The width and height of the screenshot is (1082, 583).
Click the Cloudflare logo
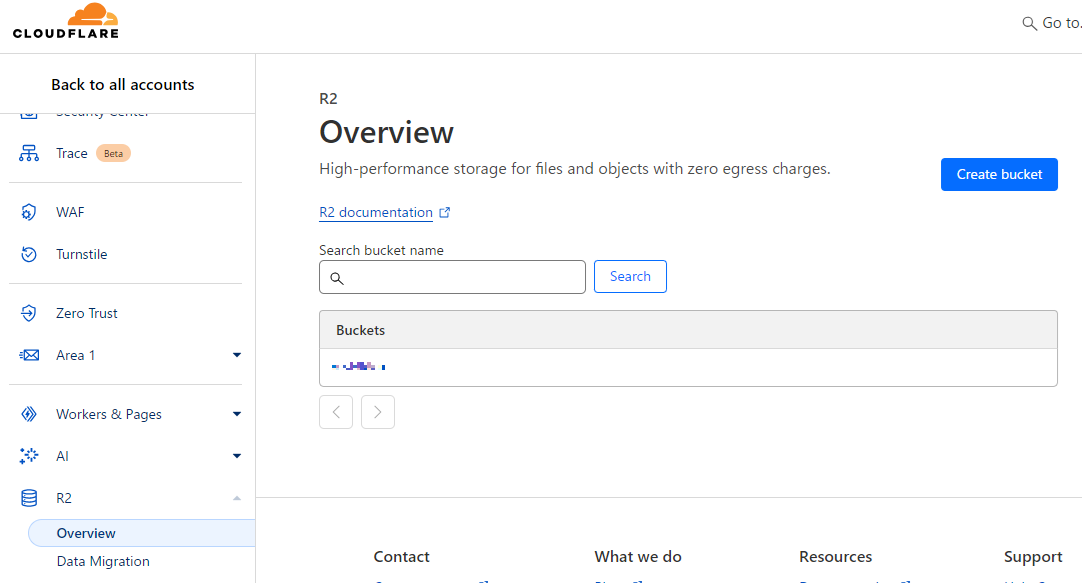click(x=66, y=21)
